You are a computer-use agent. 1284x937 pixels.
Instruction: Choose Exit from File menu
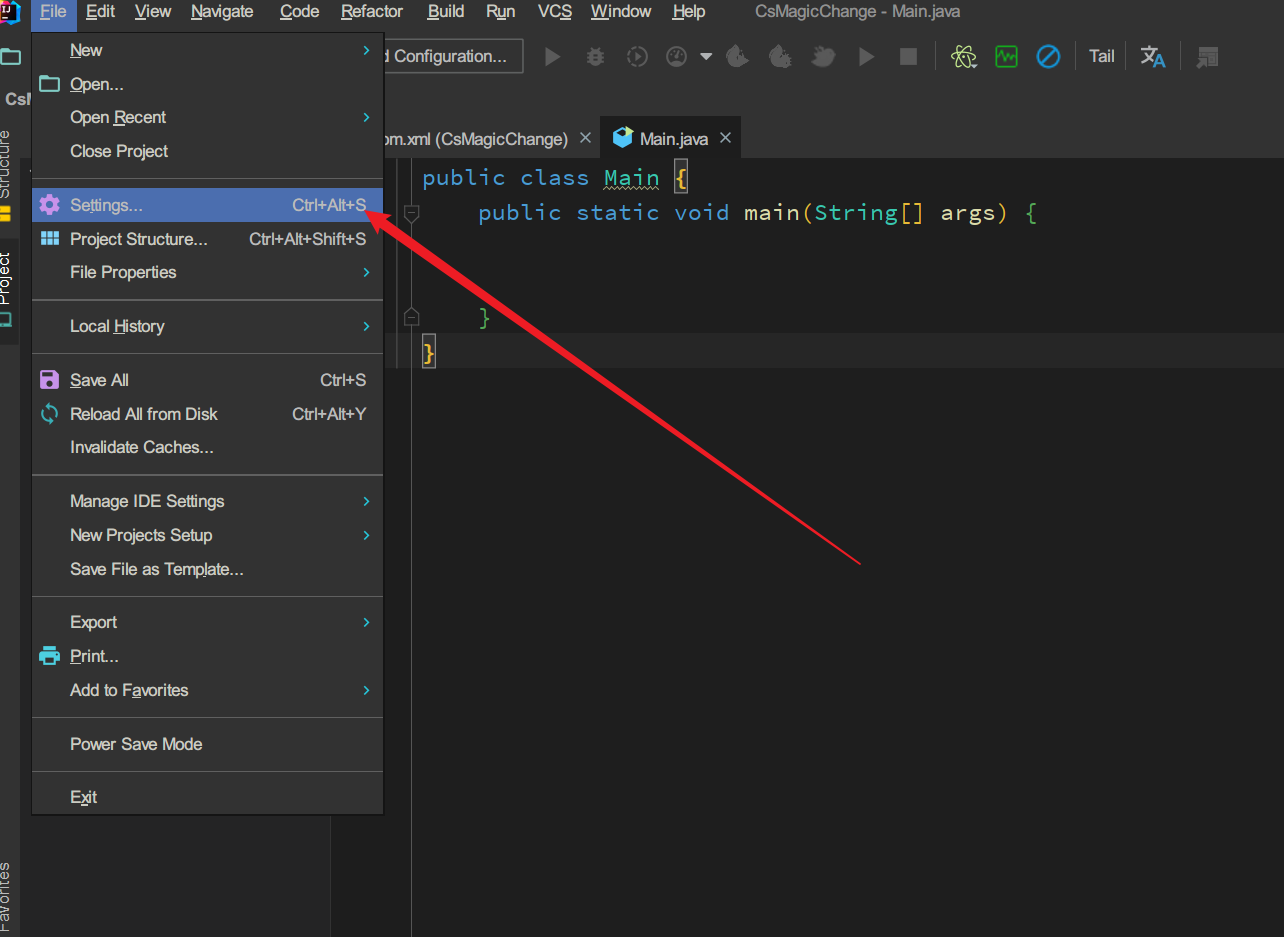coord(207,797)
